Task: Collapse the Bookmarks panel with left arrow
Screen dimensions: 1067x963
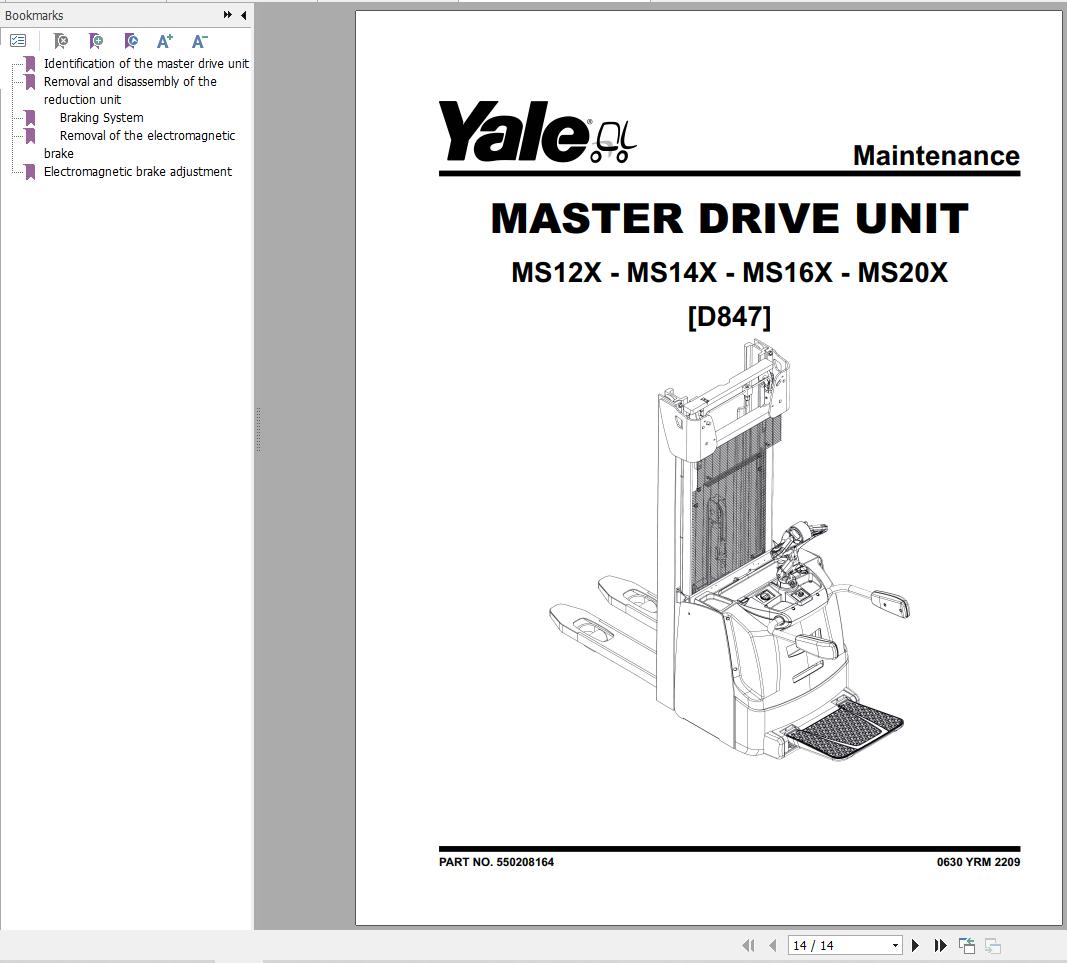Action: (244, 14)
